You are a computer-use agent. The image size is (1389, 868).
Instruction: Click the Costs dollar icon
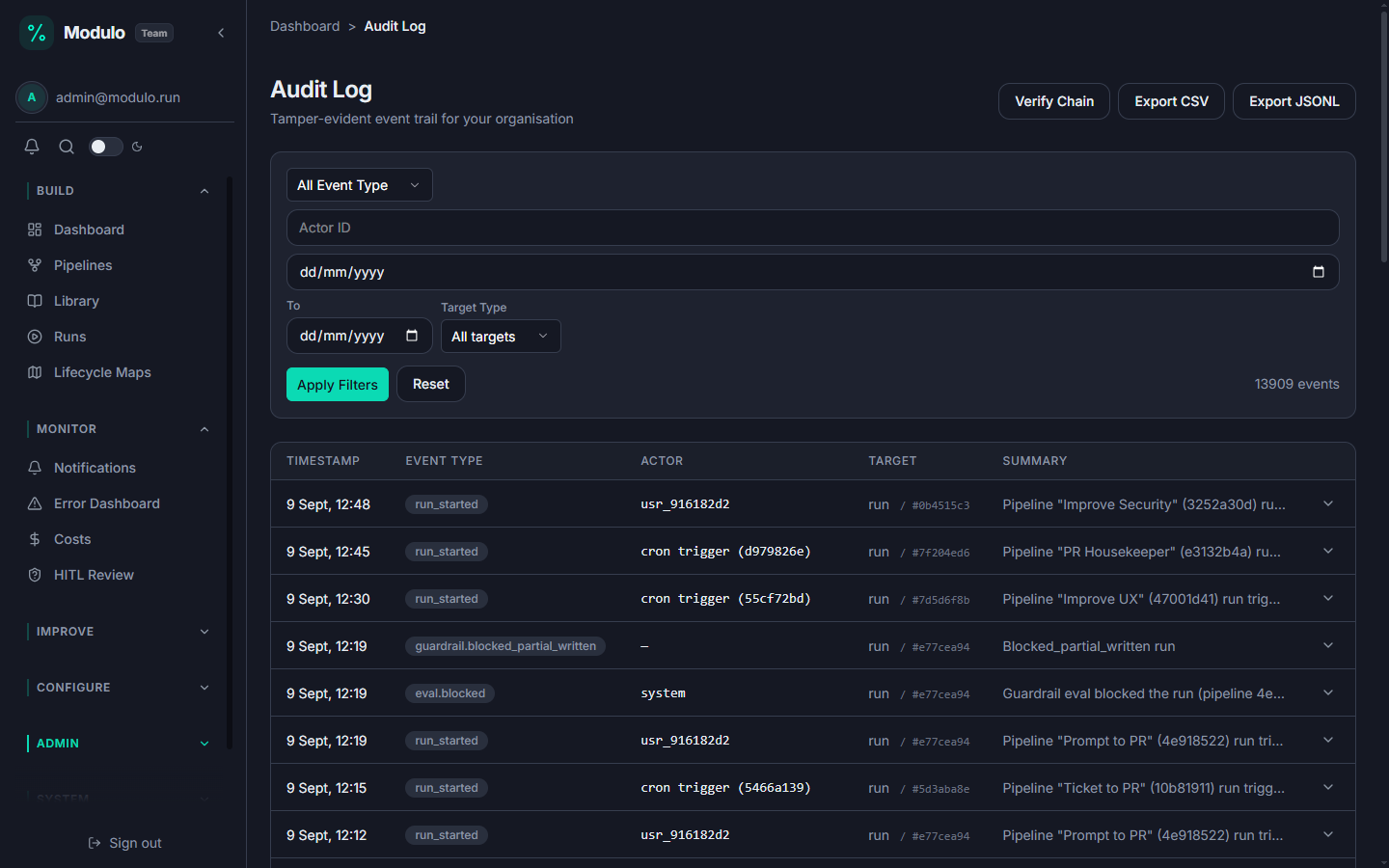click(x=35, y=539)
